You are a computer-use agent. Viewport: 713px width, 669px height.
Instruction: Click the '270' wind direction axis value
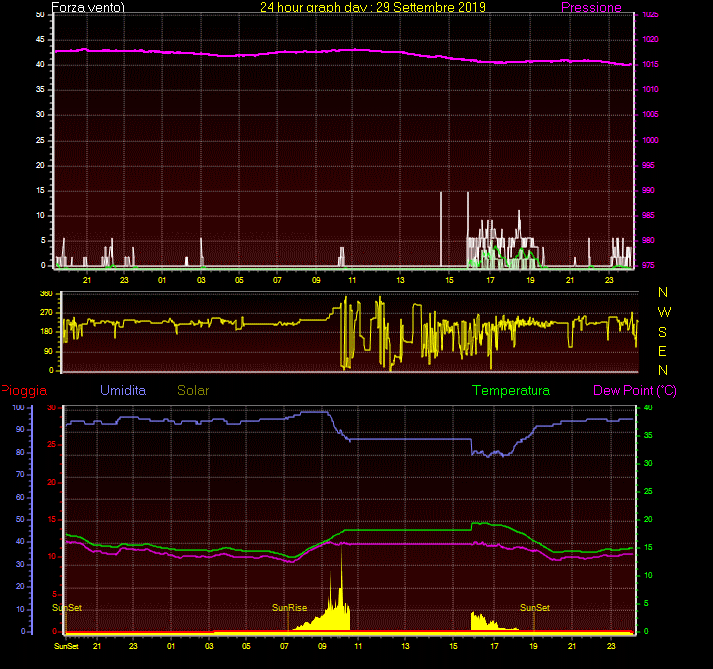[x=46, y=312]
